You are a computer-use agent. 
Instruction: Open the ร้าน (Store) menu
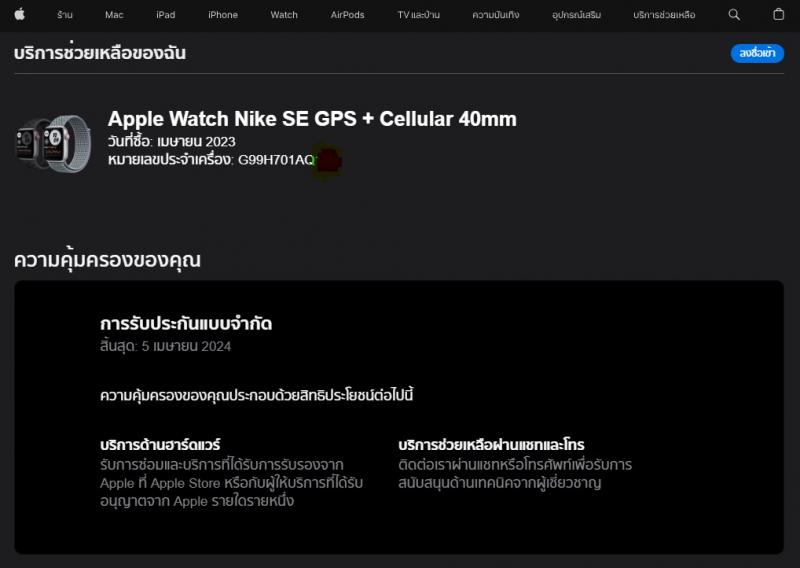65,15
